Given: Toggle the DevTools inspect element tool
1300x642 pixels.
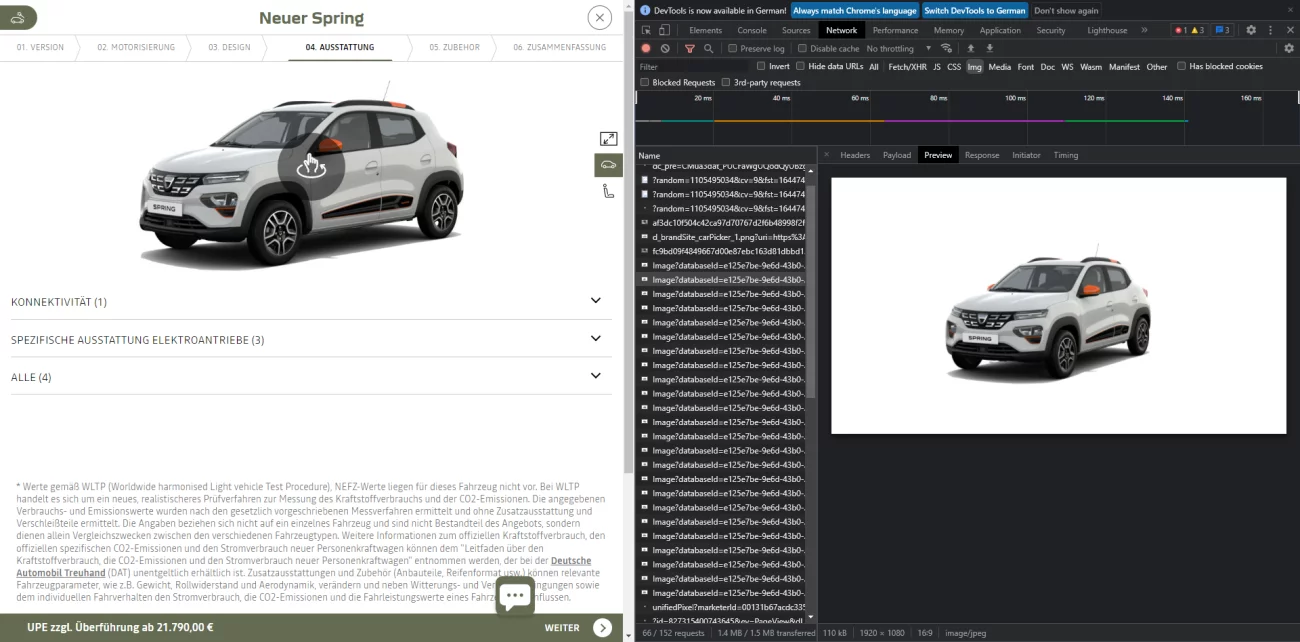Looking at the screenshot, I should click(646, 30).
